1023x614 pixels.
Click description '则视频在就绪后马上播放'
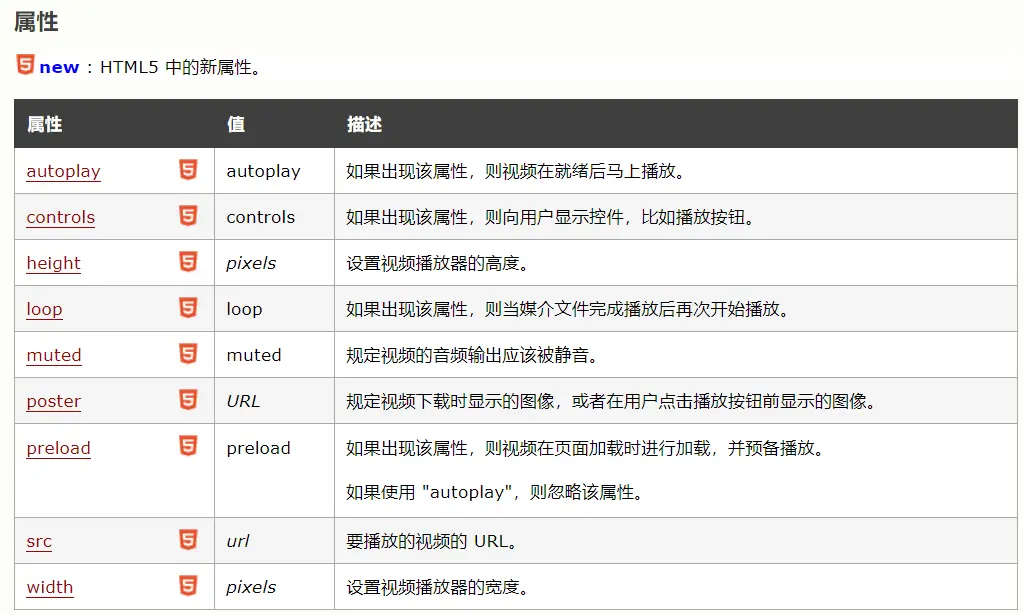coord(585,171)
